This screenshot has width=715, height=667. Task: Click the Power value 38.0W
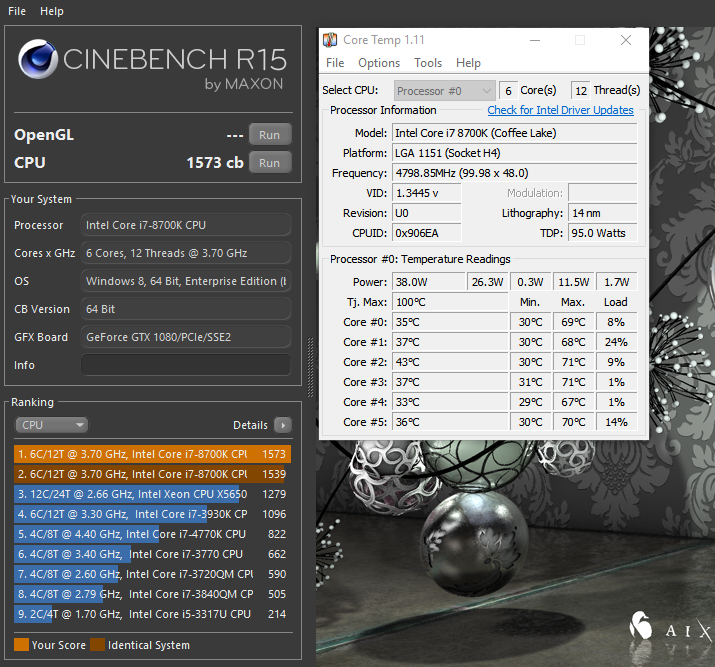click(428, 282)
